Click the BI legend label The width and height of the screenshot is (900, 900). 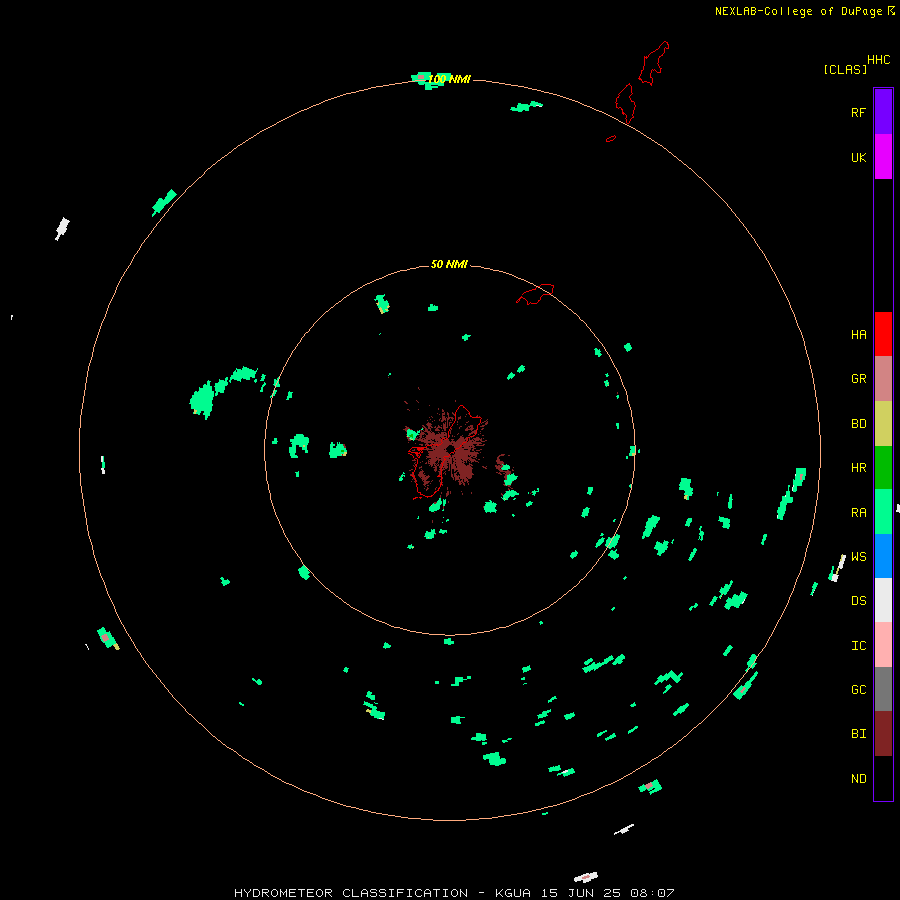tap(858, 734)
